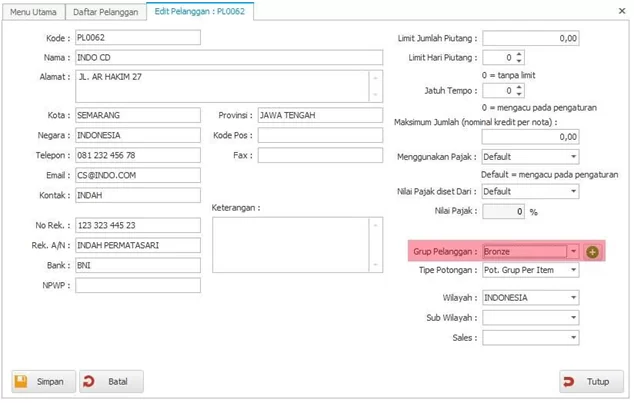Open the Daftar Pelanggan tab

[107, 11]
